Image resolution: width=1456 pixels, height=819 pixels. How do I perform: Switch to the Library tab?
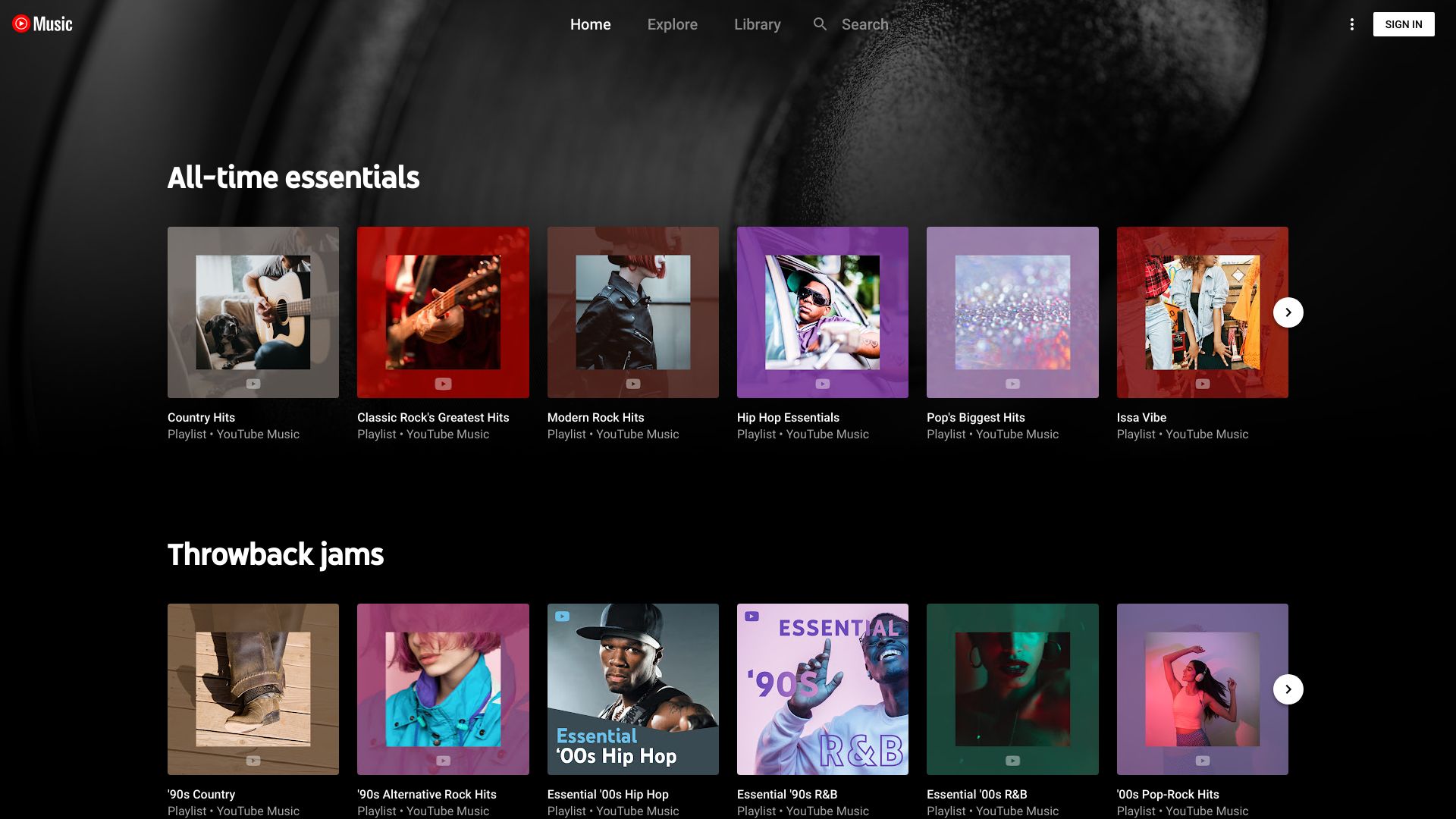pyautogui.click(x=758, y=24)
